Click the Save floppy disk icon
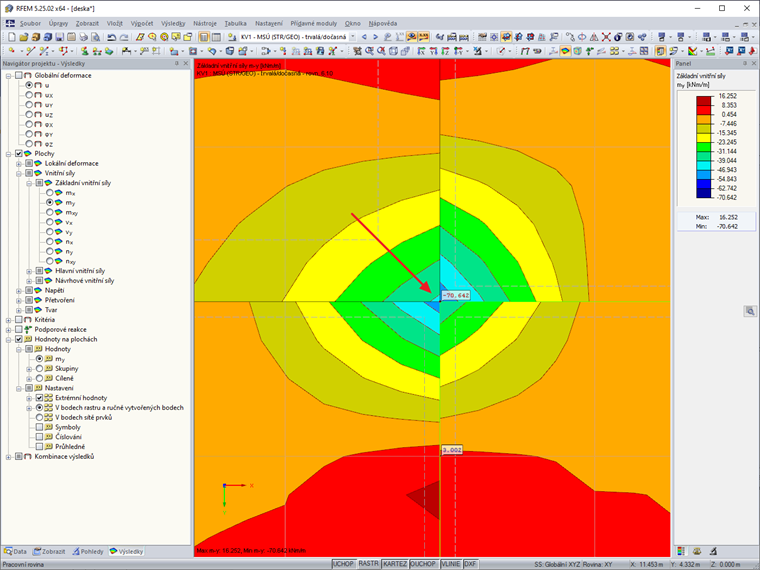This screenshot has width=760, height=570. [x=59, y=37]
